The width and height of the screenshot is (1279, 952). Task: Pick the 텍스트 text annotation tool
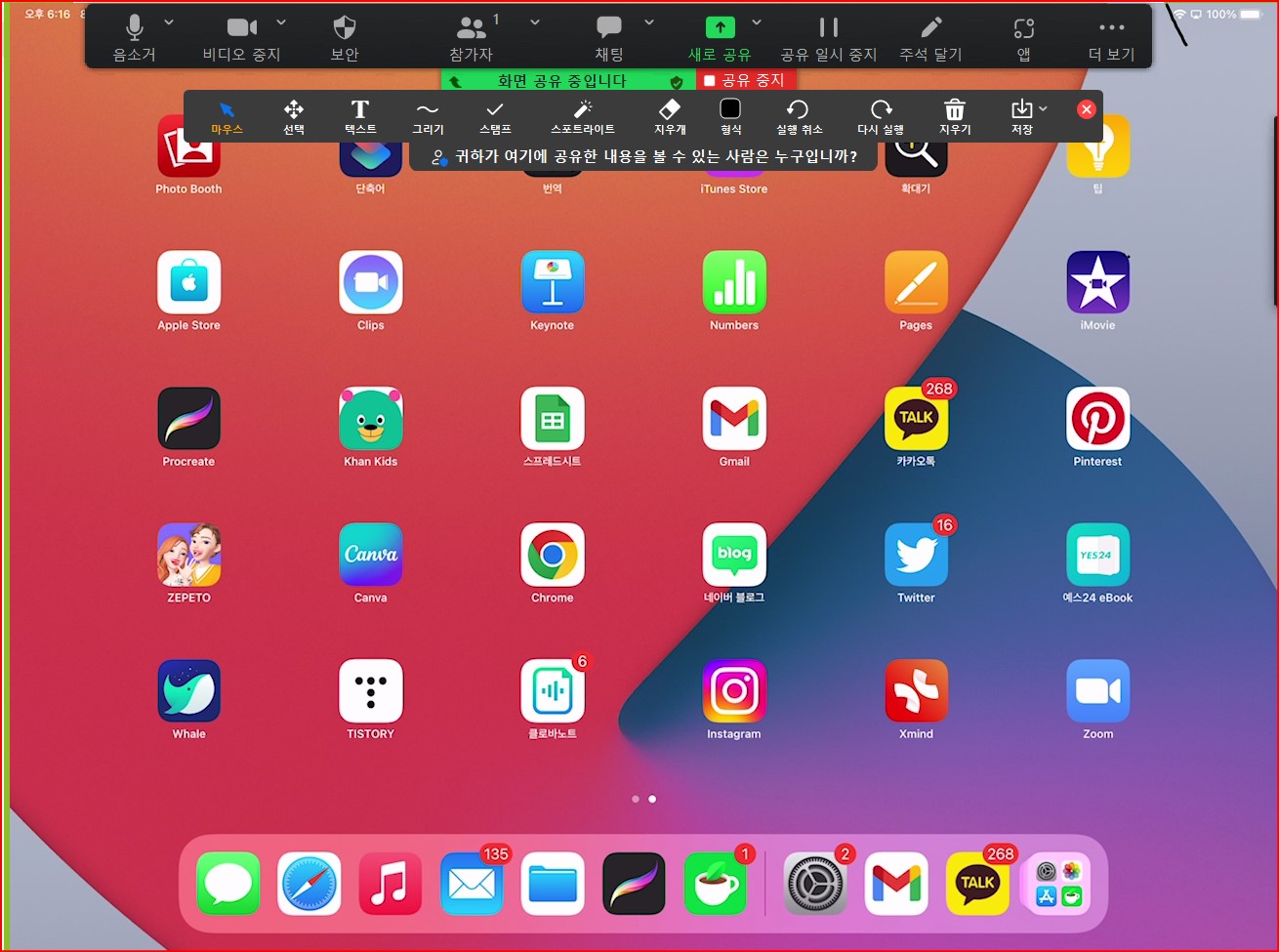click(x=360, y=117)
